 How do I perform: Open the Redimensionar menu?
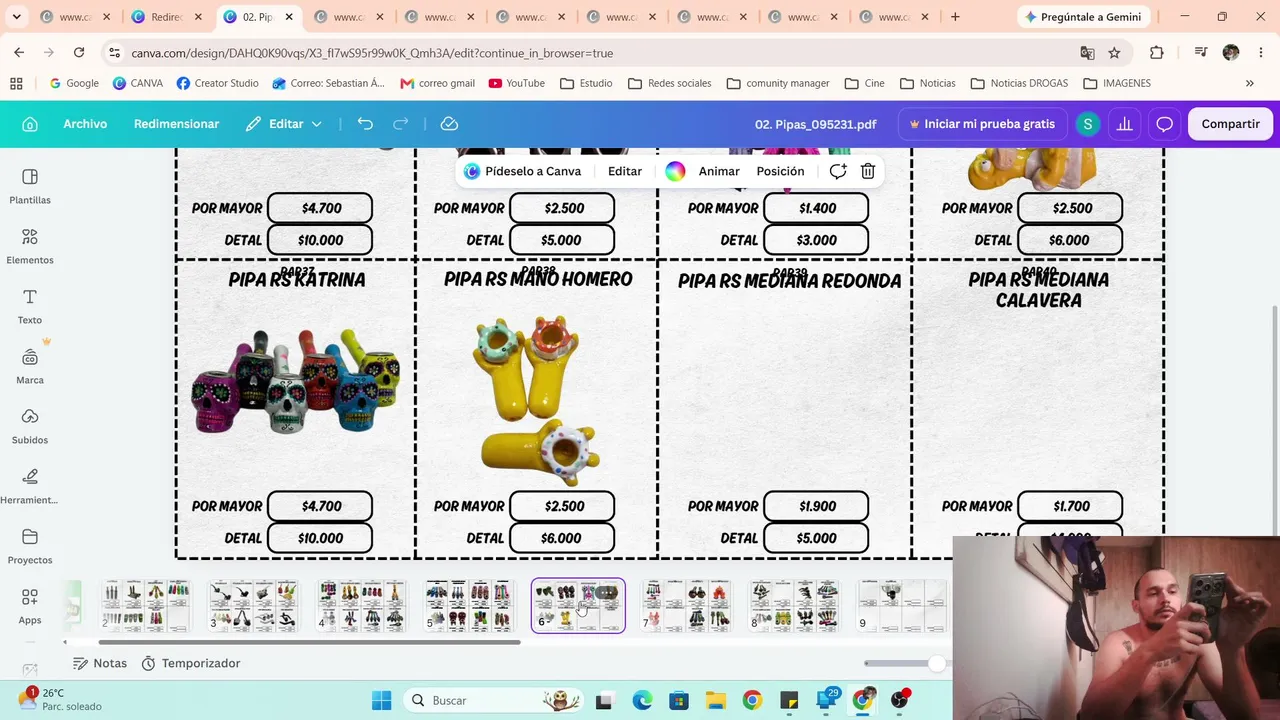[x=176, y=124]
